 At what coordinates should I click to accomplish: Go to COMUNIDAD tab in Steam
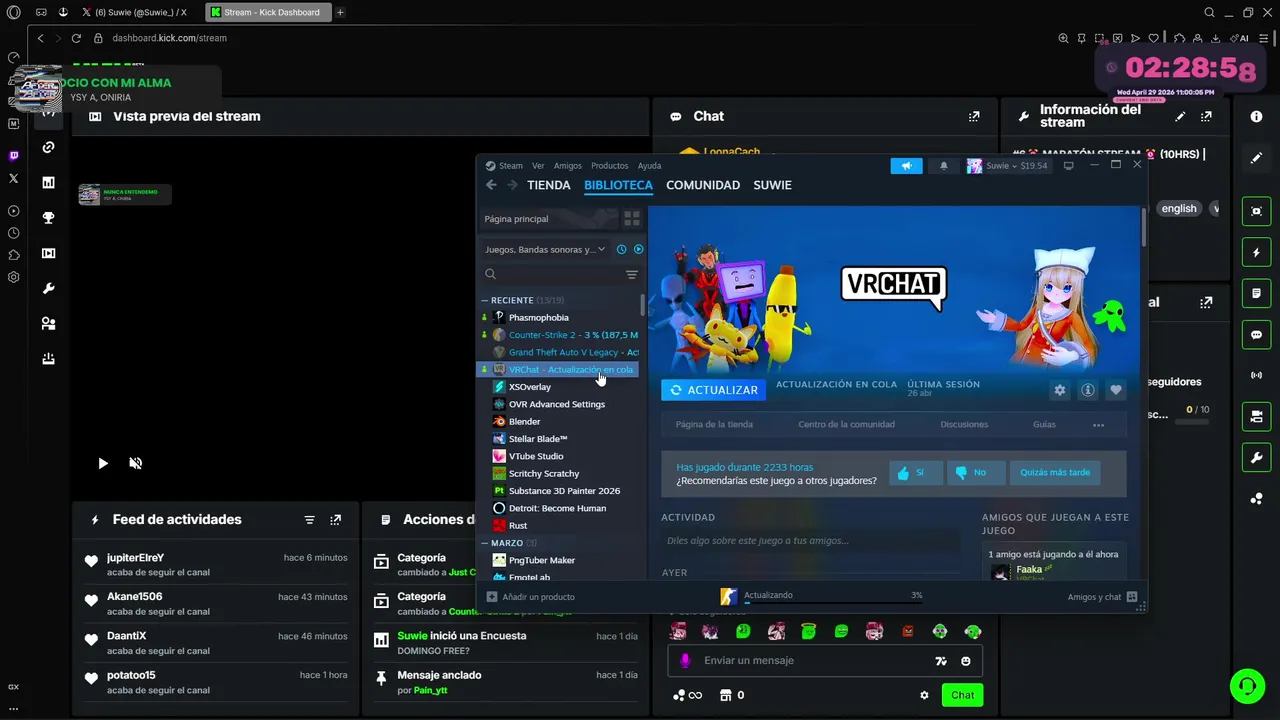click(703, 185)
